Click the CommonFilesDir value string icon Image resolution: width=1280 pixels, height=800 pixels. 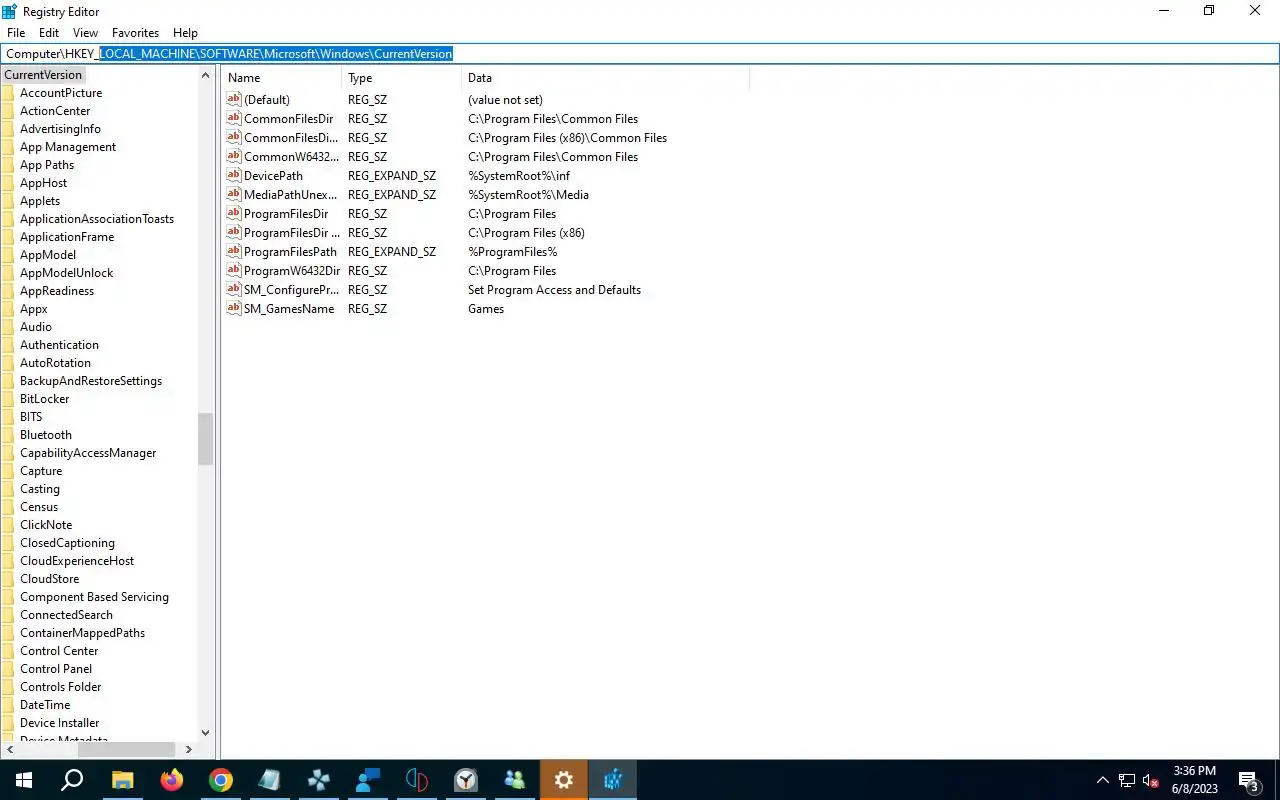pyautogui.click(x=234, y=118)
